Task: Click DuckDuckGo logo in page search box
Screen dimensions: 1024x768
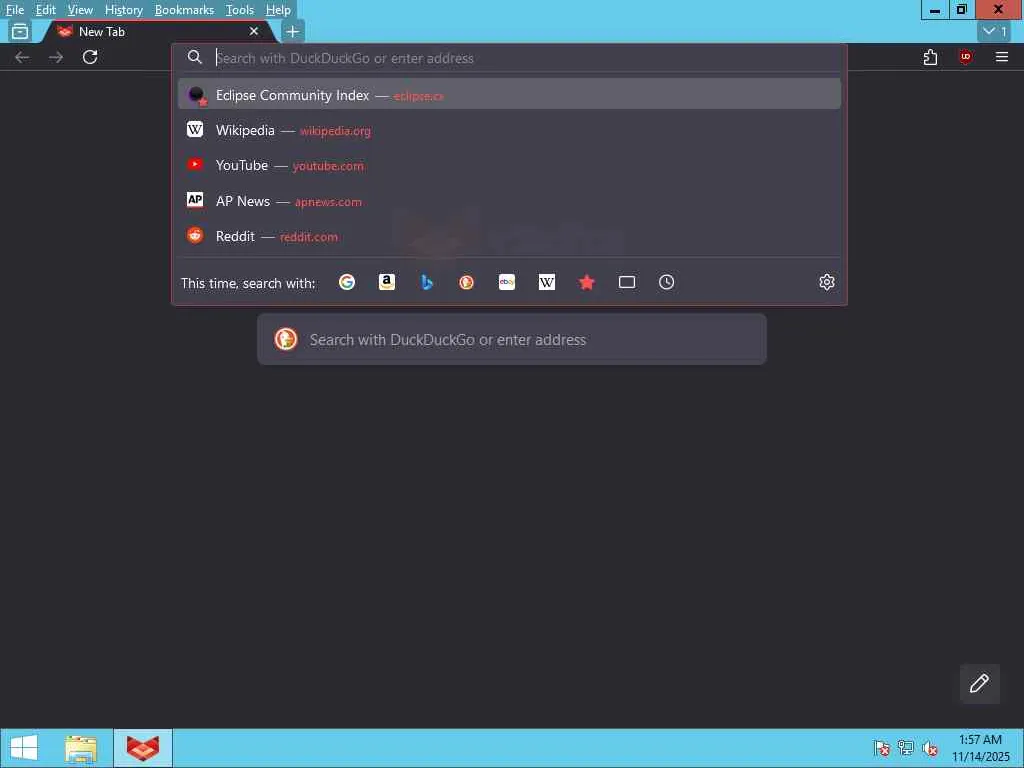Action: (x=286, y=339)
